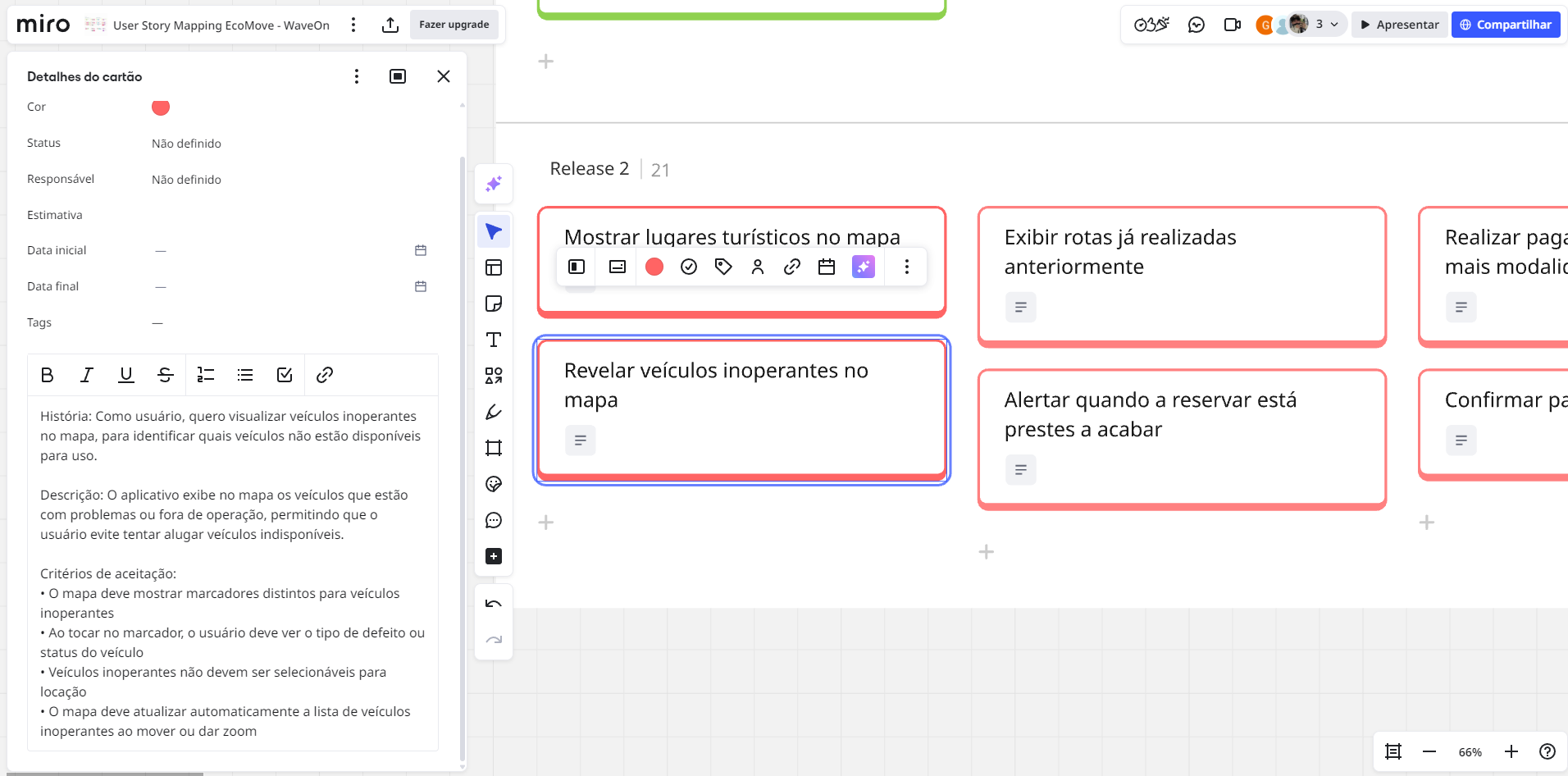
Task: Click the Compartilhar button
Action: tap(1505, 25)
